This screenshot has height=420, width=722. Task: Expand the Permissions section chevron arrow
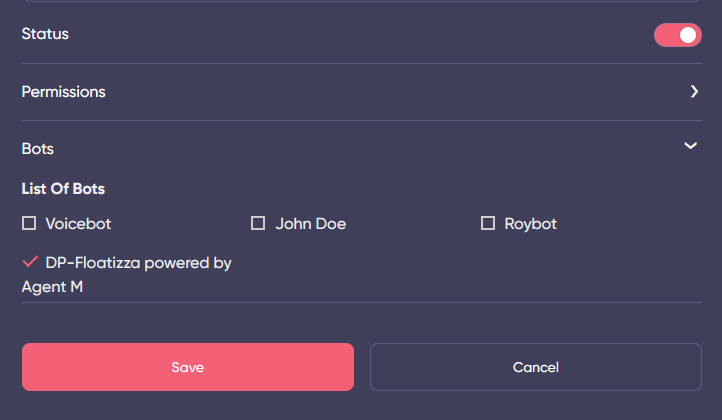[x=694, y=91]
